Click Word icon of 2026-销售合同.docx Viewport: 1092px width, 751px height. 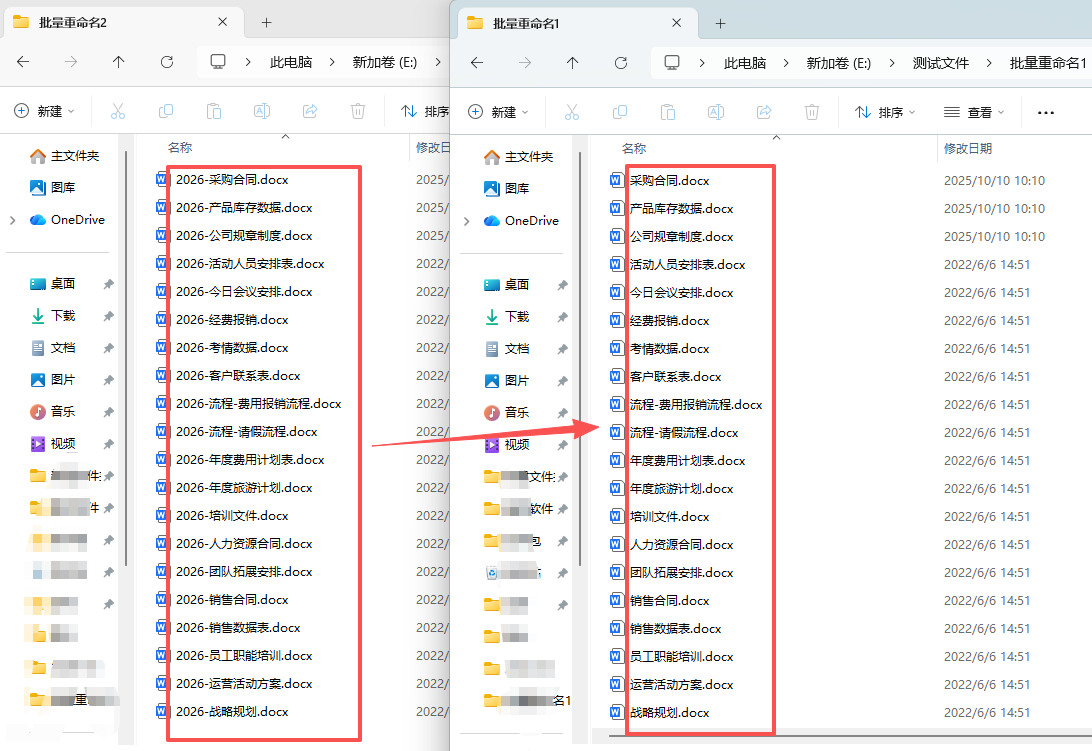162,599
